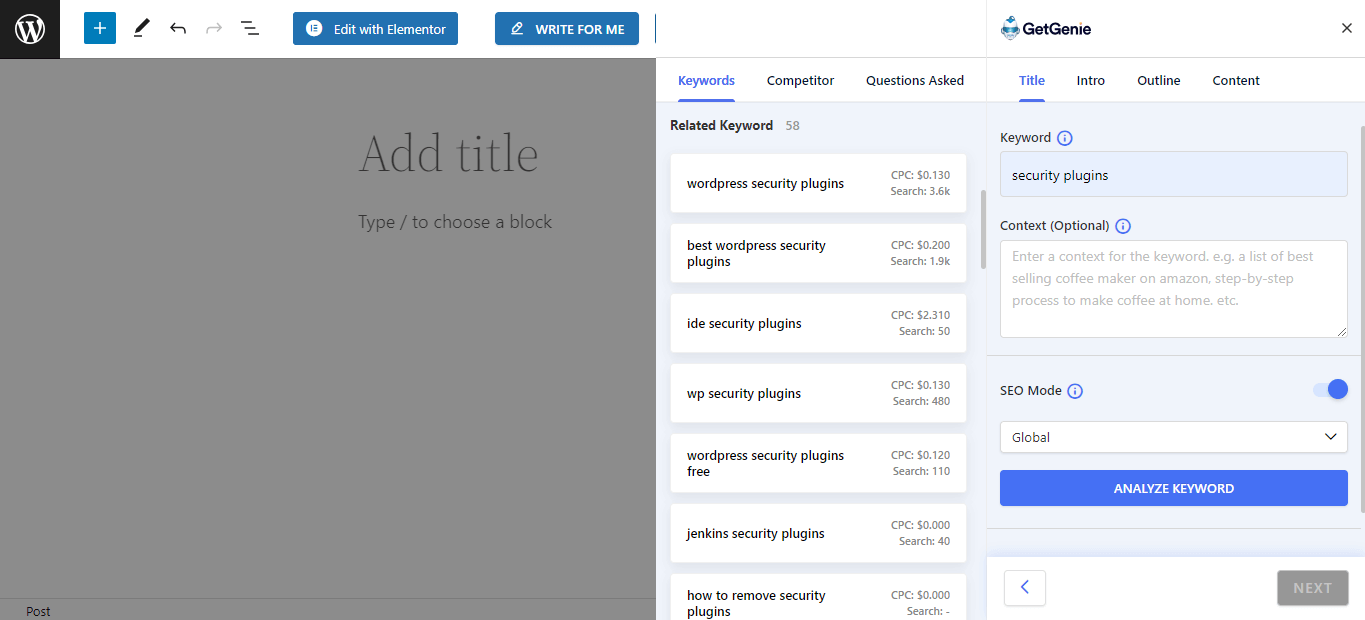Image resolution: width=1365 pixels, height=620 pixels.
Task: Click the Post breadcrumb in status bar
Action: pyautogui.click(x=38, y=611)
